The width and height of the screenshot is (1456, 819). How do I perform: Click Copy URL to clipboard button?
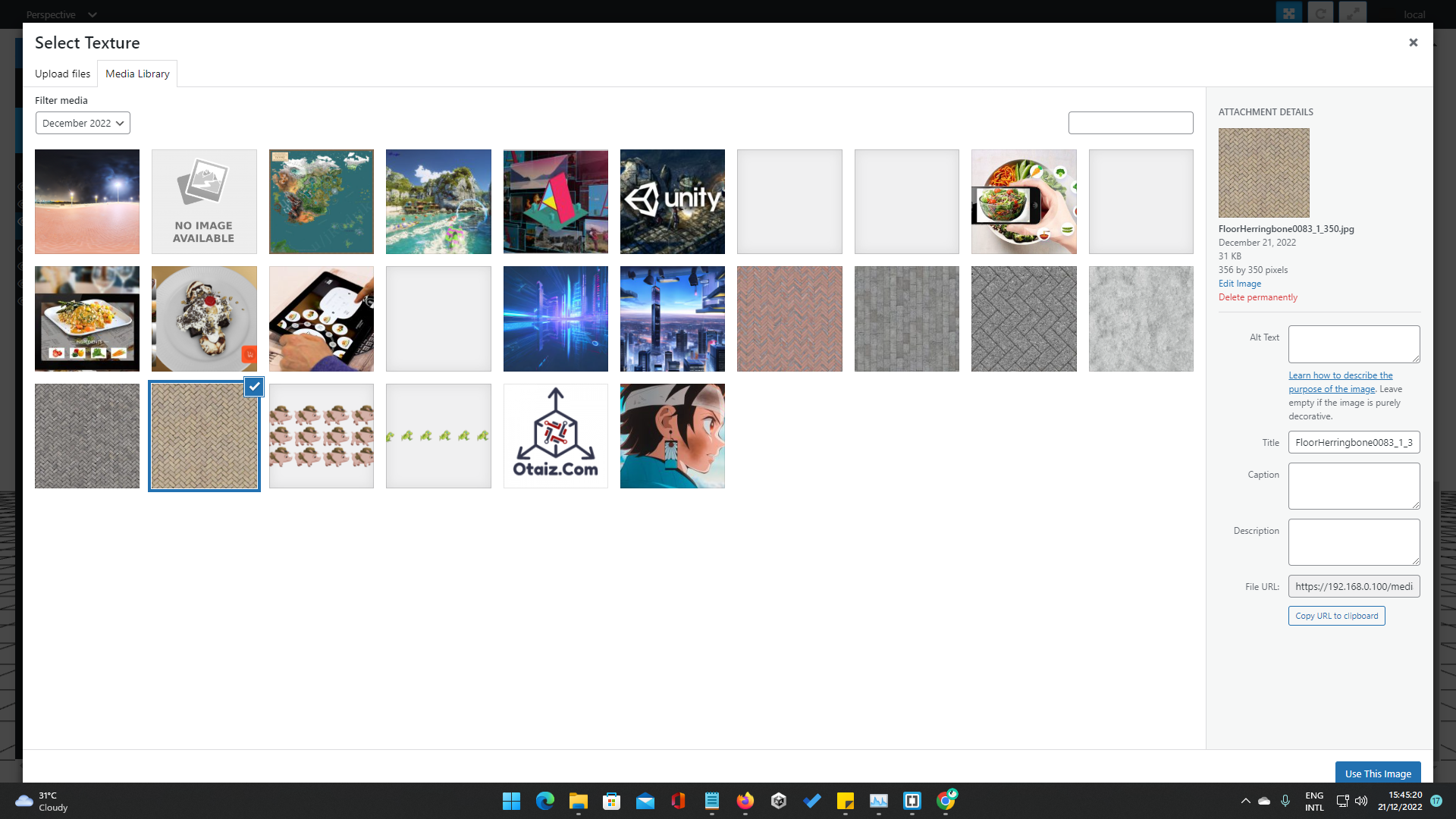pos(1337,616)
